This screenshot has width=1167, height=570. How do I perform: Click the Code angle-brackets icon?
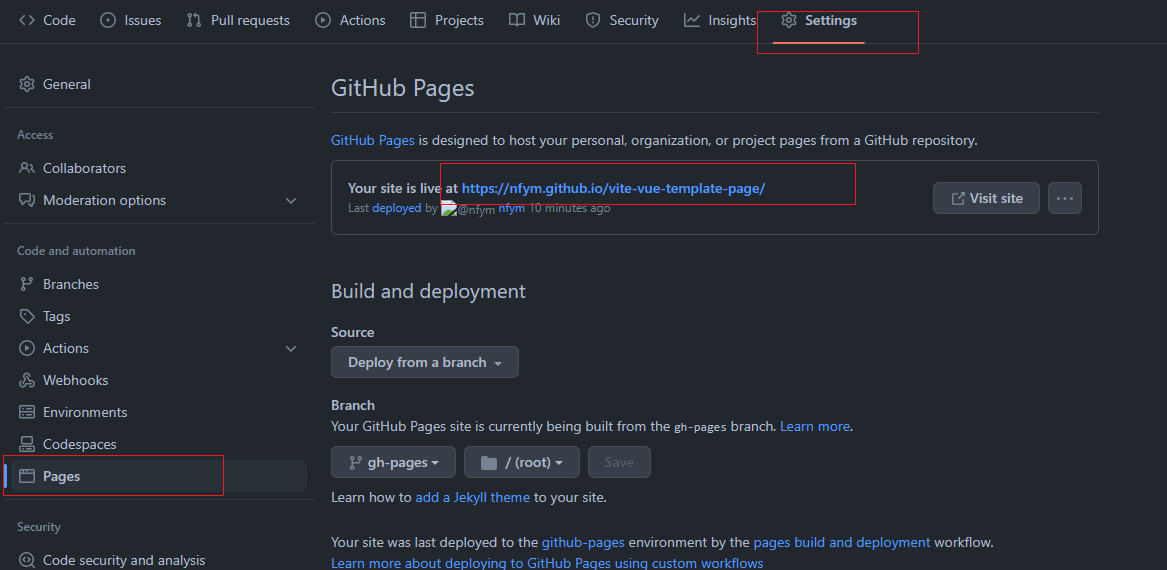[x=27, y=21]
